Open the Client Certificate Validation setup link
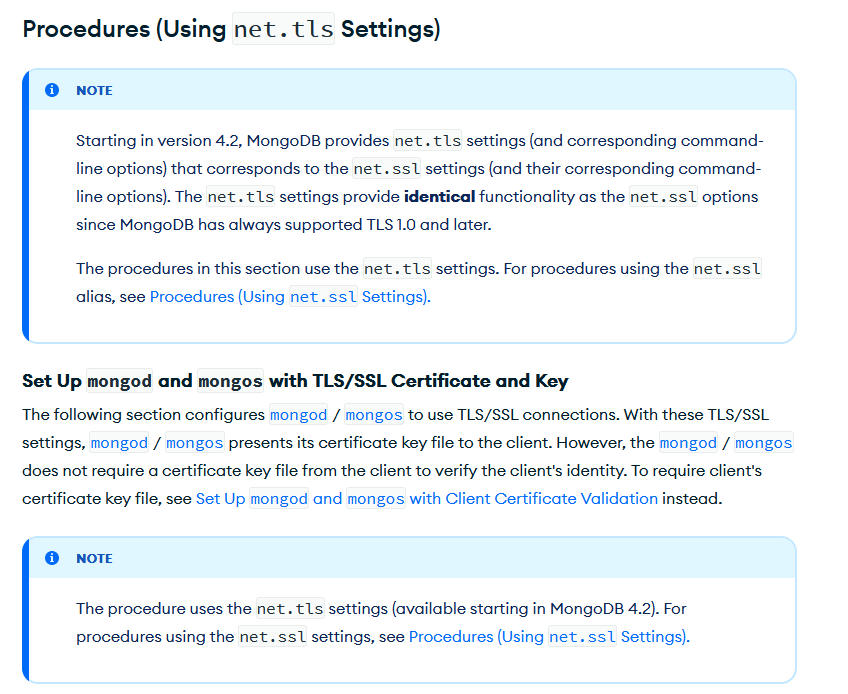848x694 pixels. [x=427, y=498]
